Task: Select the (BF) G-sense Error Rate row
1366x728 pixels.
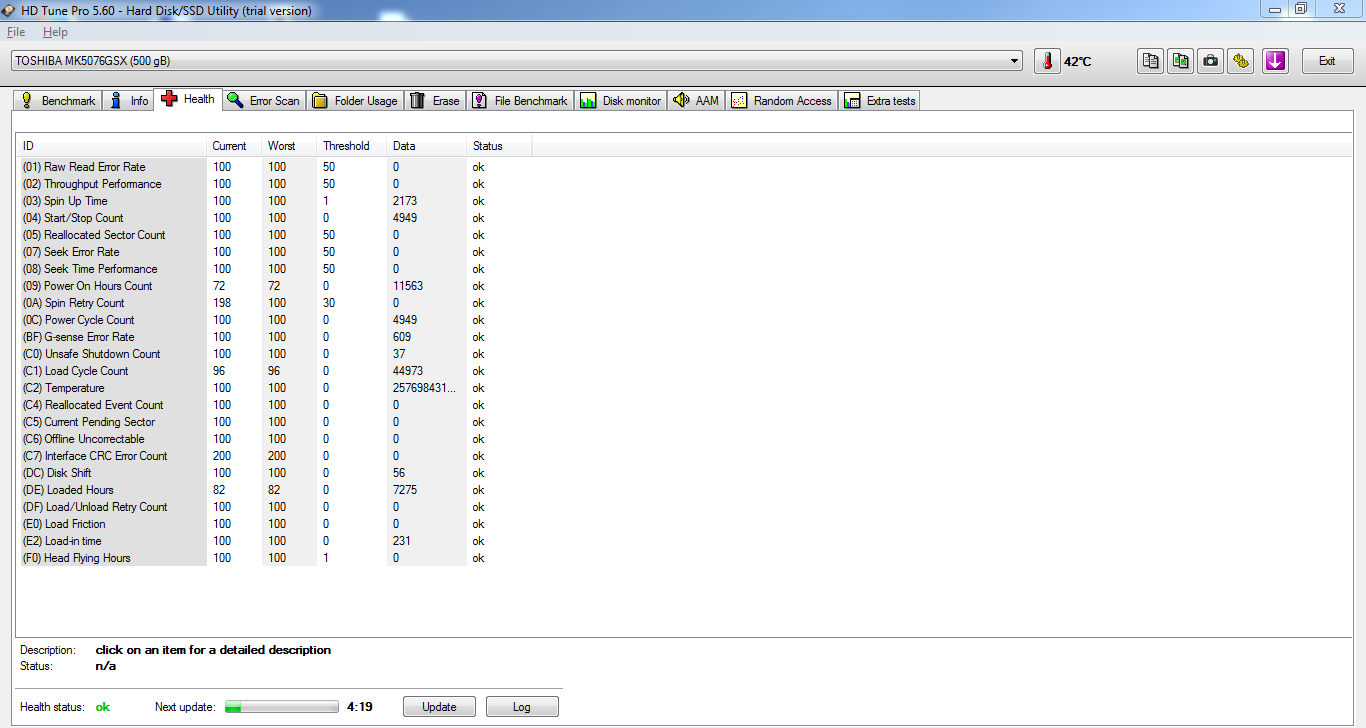Action: (x=274, y=337)
